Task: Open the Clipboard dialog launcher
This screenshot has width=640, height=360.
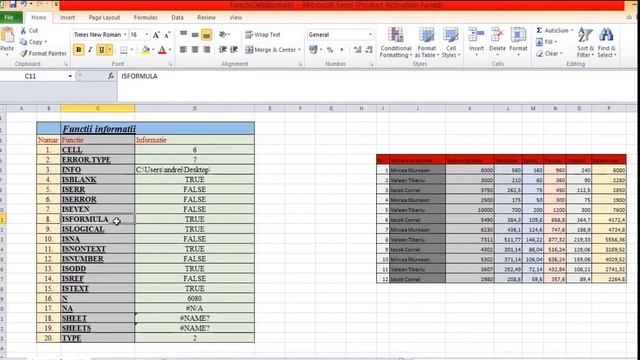Action: point(66,64)
